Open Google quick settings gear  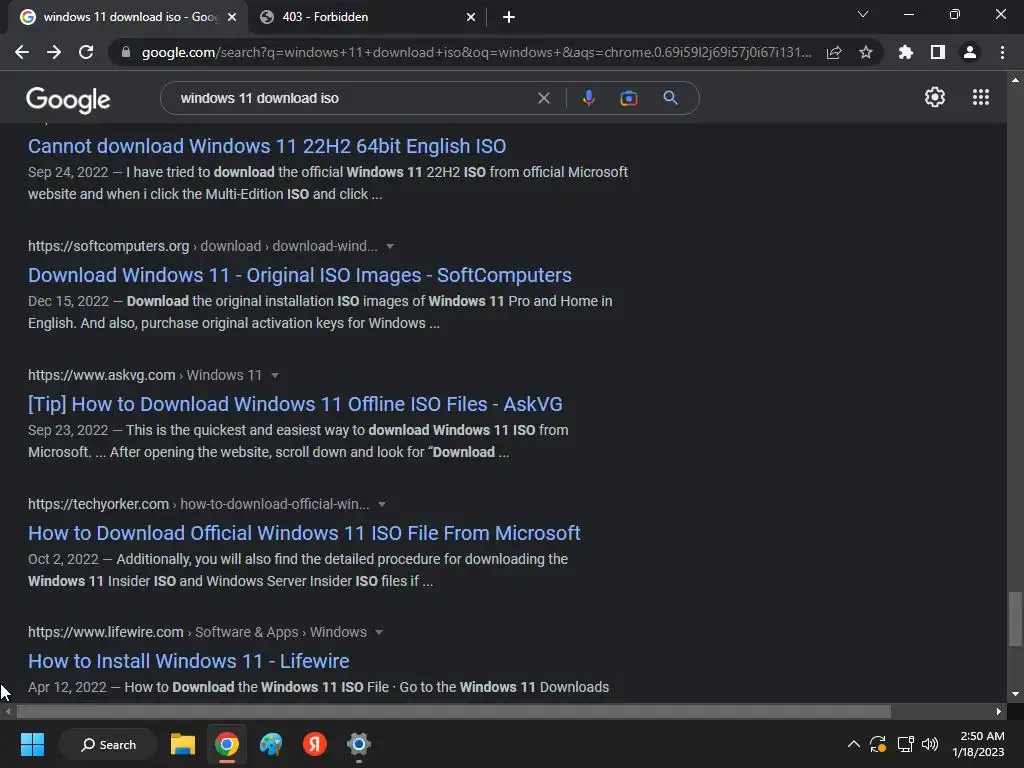(935, 97)
